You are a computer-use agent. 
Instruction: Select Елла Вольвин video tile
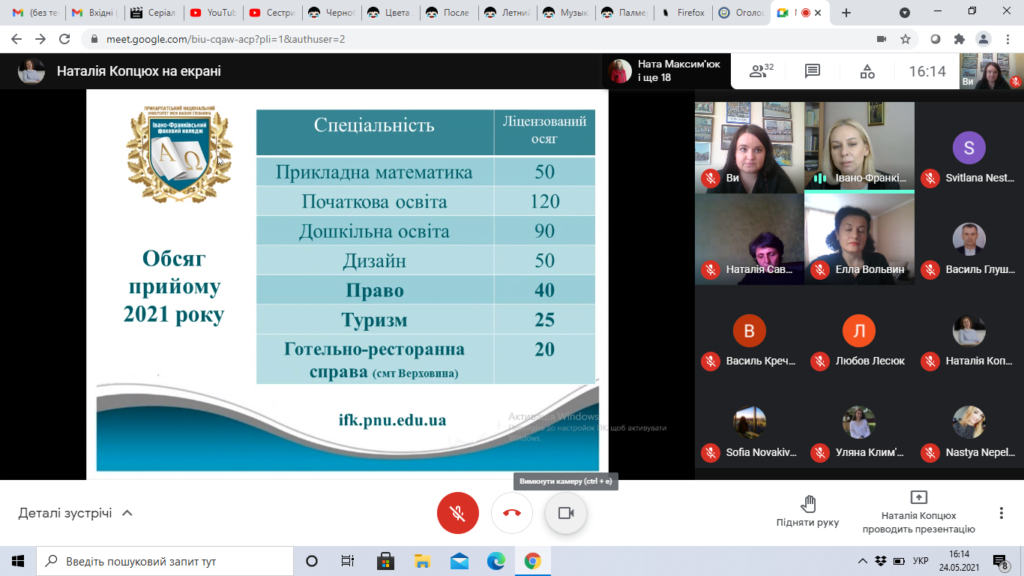click(x=858, y=239)
